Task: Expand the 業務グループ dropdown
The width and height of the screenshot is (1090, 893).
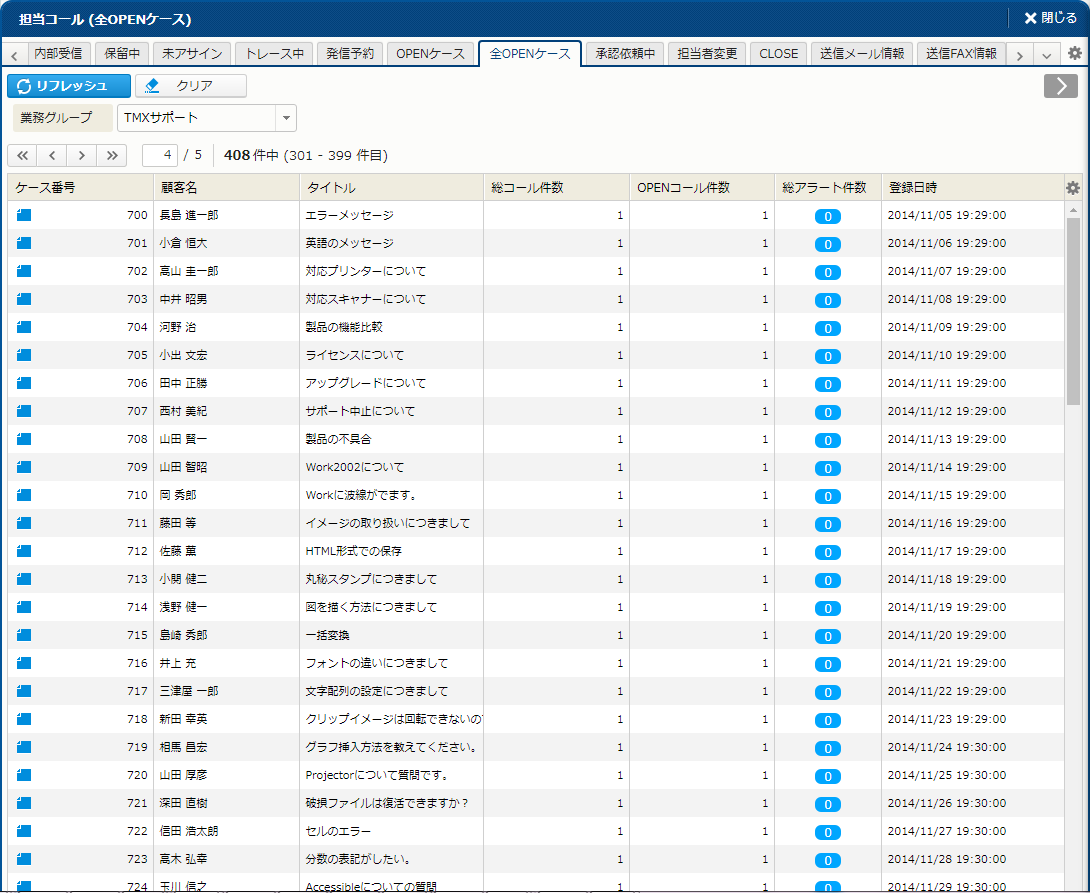Action: coord(286,118)
